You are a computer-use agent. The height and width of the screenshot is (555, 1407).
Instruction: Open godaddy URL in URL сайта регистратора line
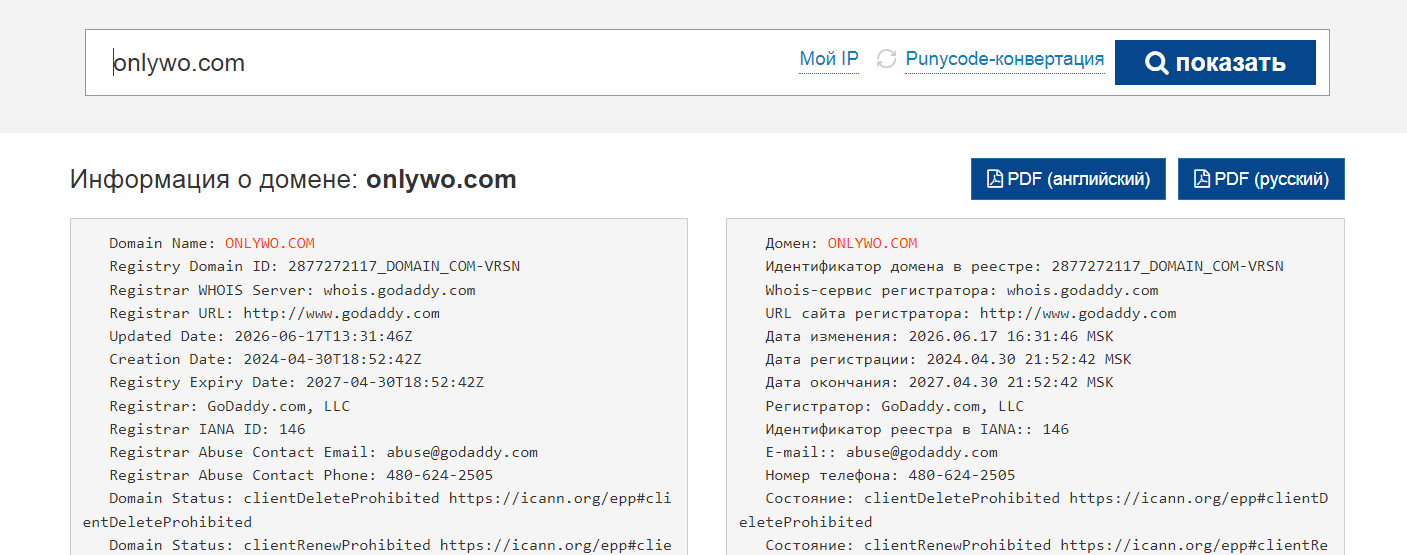[x=1078, y=313]
